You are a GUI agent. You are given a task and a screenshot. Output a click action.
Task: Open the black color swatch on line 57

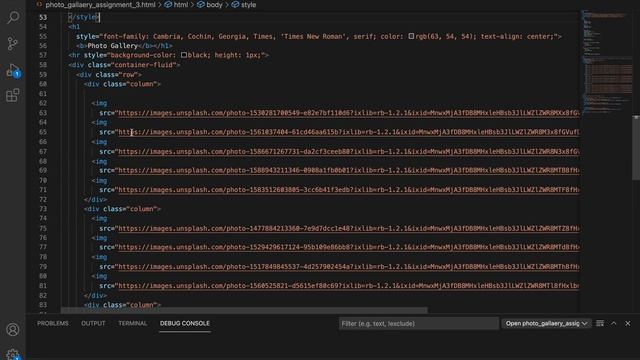184,55
